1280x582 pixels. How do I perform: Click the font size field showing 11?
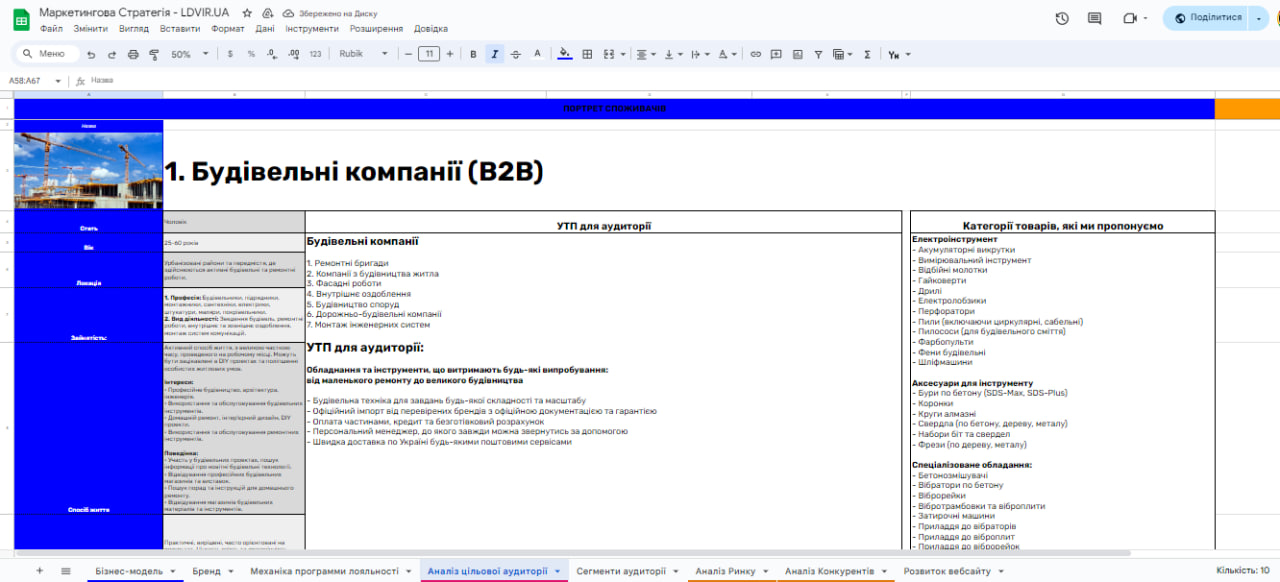pyautogui.click(x=429, y=54)
